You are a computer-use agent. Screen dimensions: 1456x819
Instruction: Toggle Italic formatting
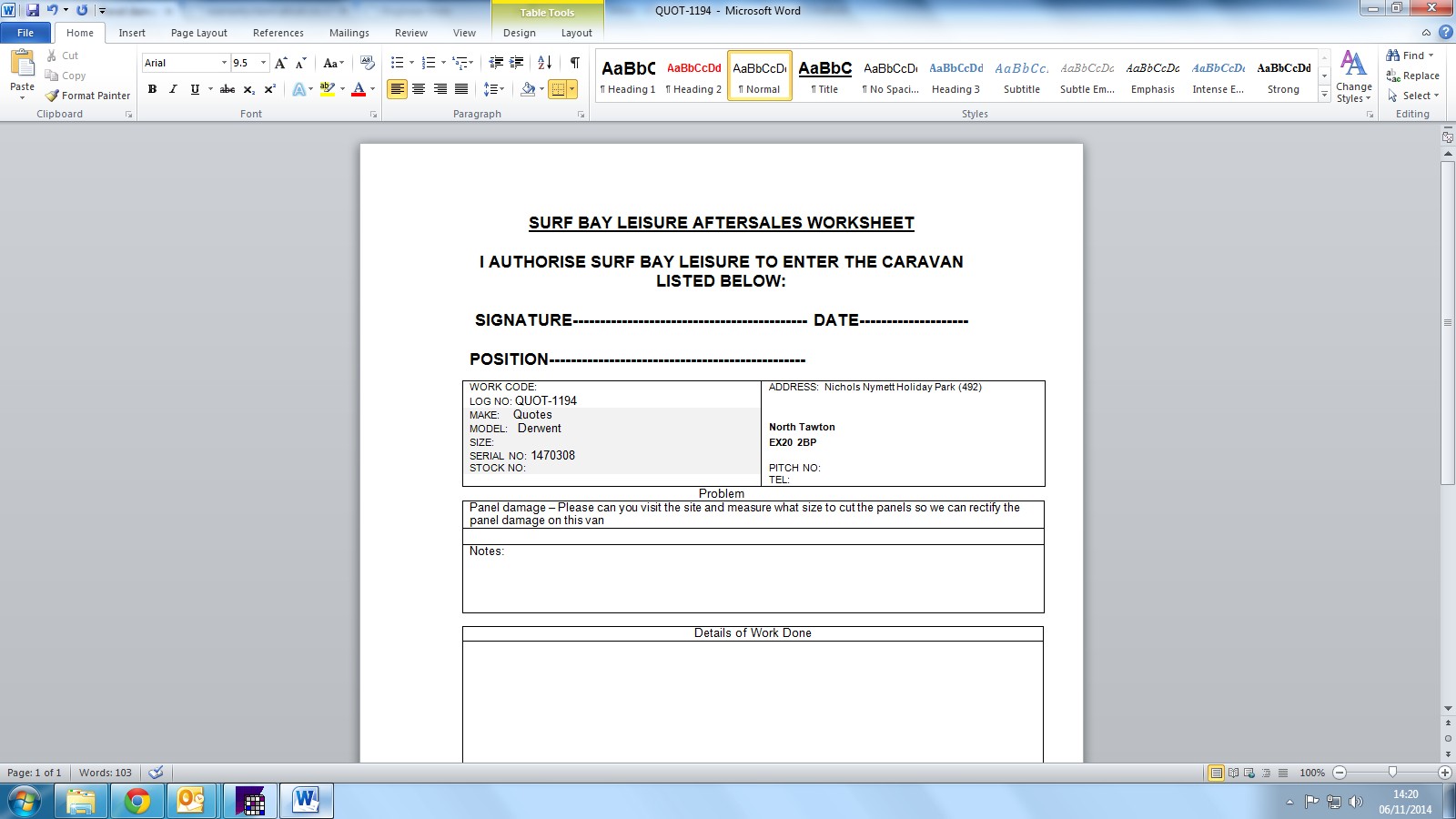[173, 89]
